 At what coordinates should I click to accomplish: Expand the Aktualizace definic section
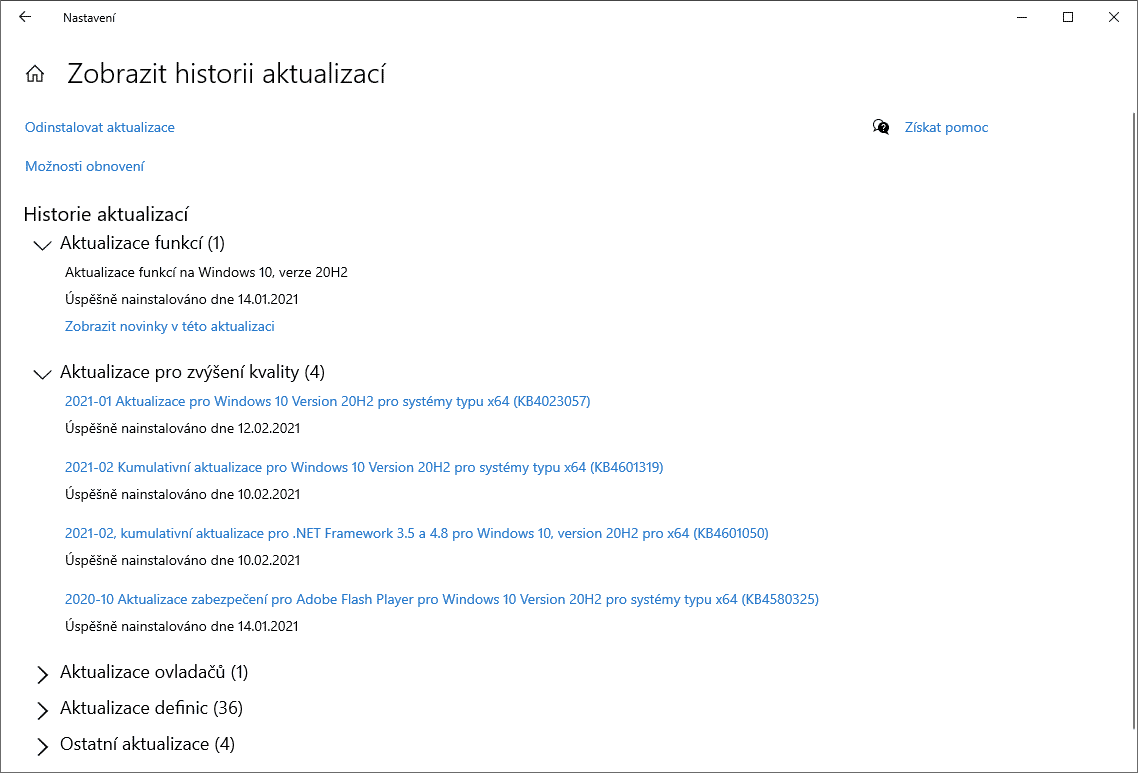pyautogui.click(x=42, y=710)
